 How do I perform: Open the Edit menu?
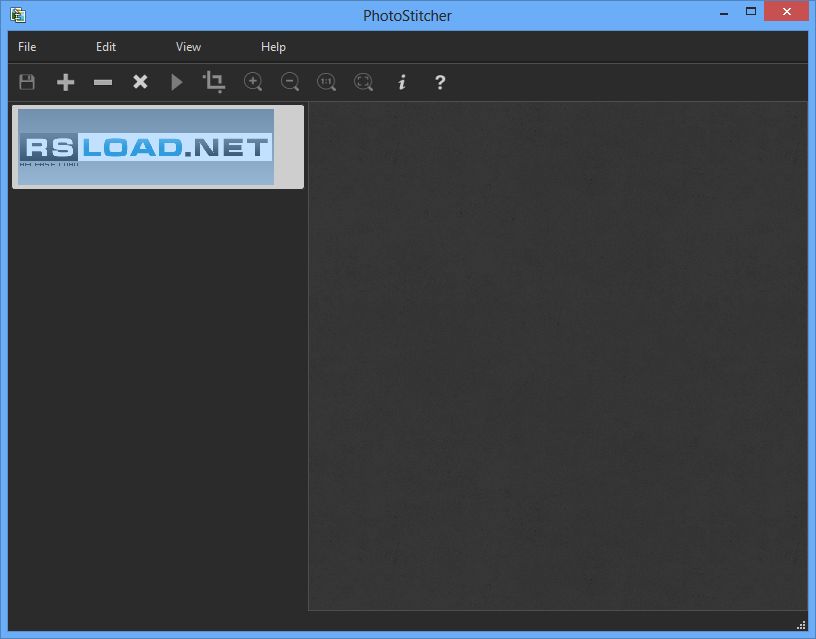tap(106, 47)
